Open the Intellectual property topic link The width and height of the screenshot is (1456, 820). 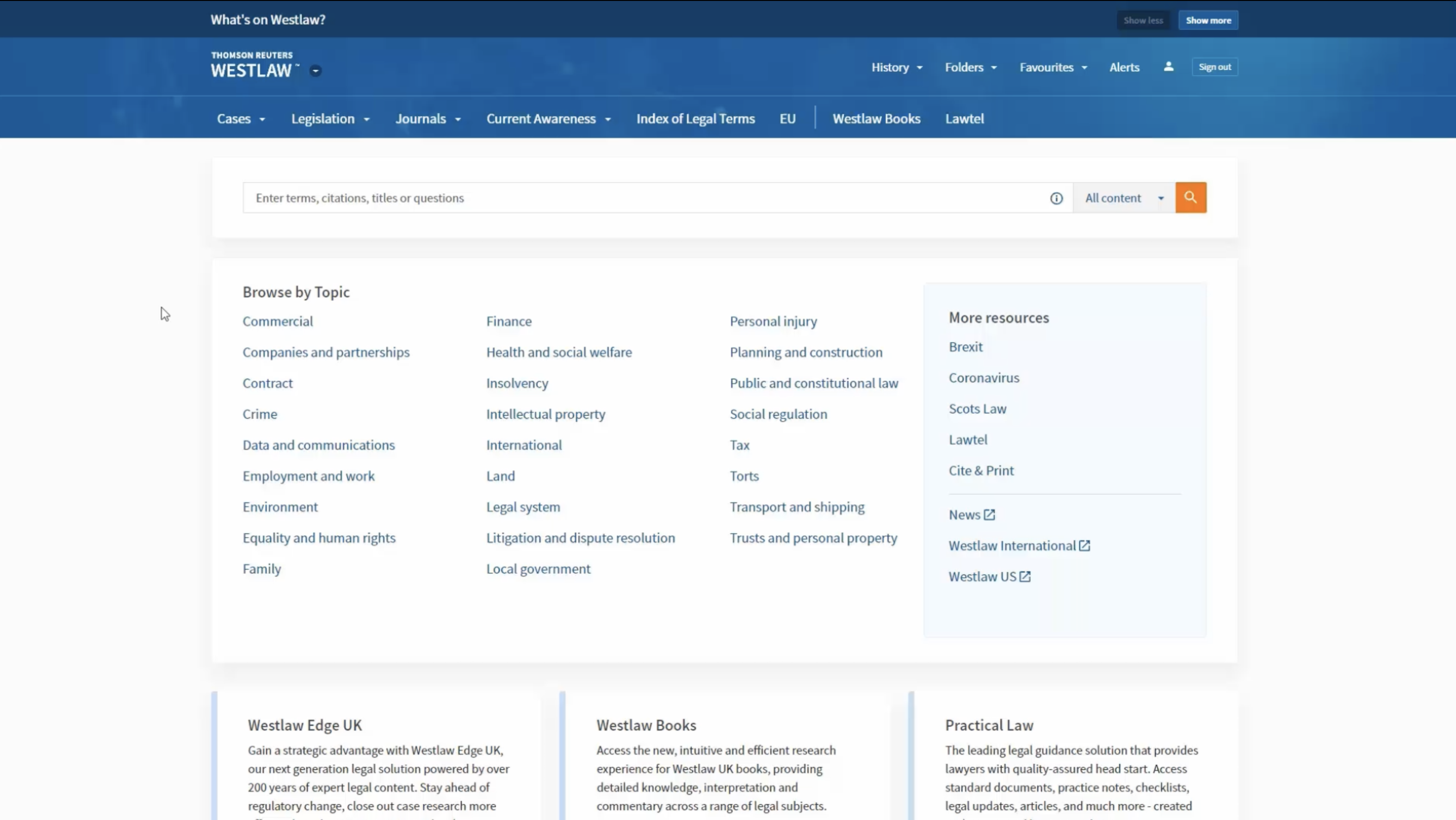tap(546, 414)
